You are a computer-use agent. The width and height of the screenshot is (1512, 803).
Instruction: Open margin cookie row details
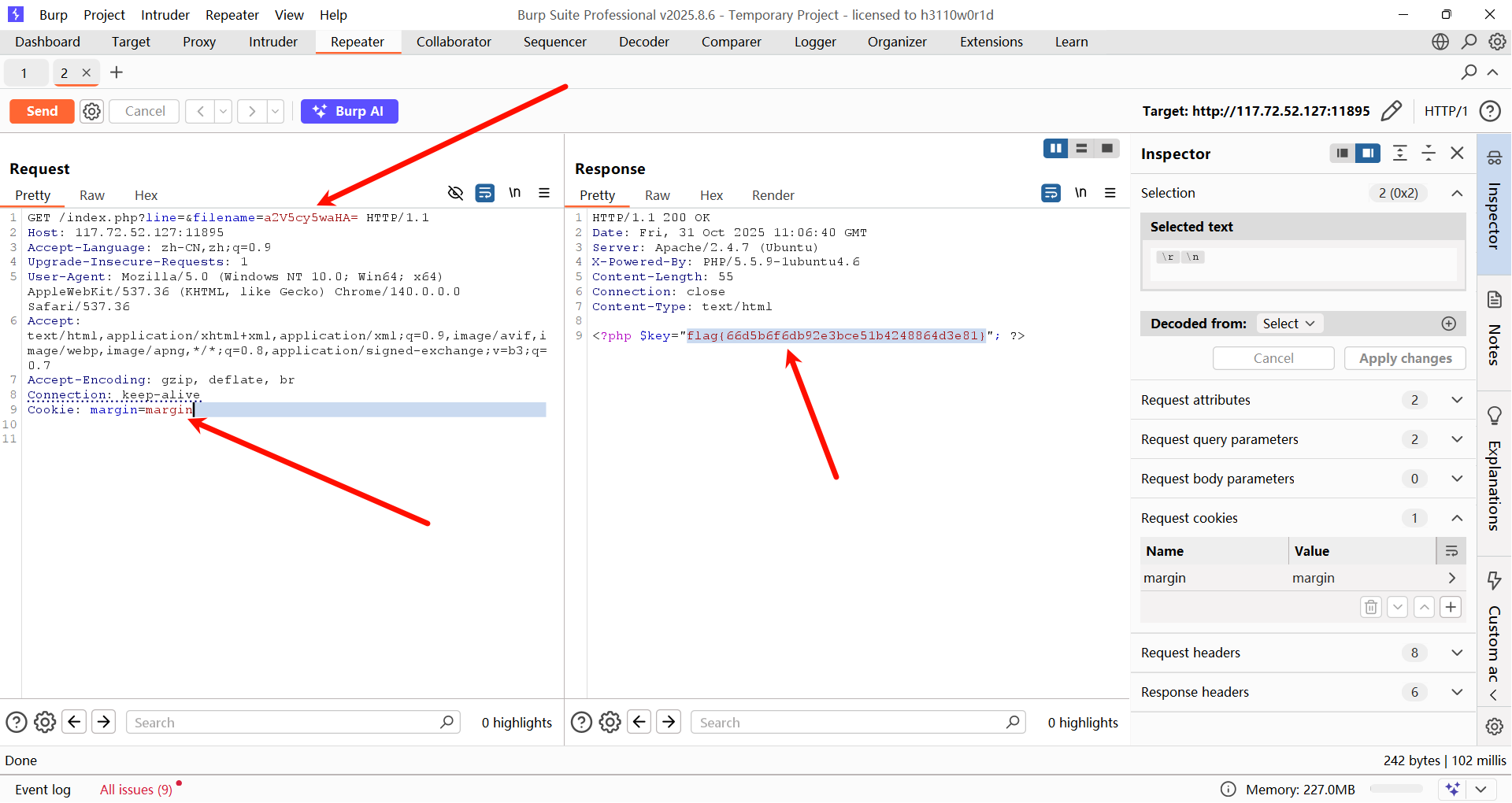pyautogui.click(x=1451, y=578)
